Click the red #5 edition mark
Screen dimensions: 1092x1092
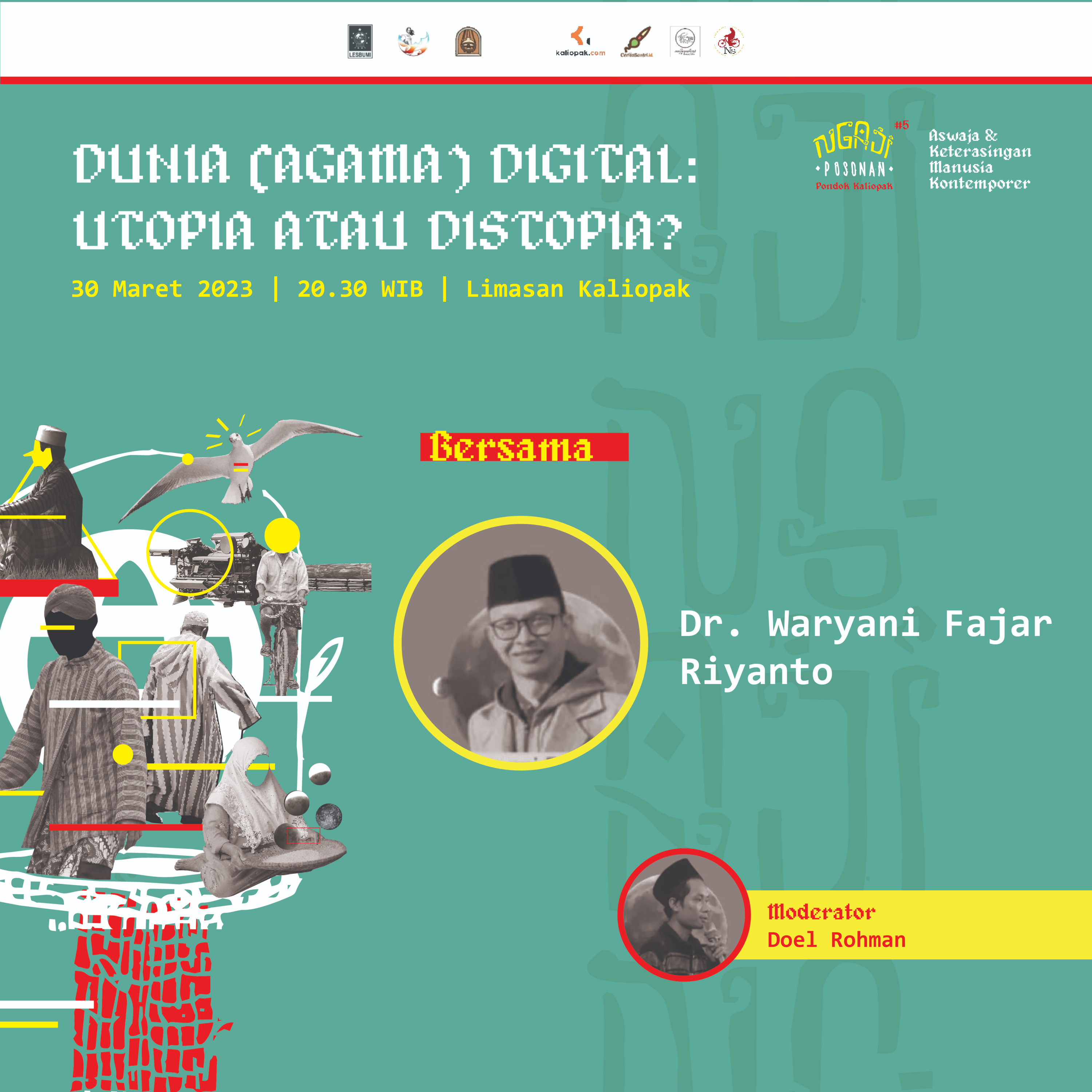click(902, 125)
